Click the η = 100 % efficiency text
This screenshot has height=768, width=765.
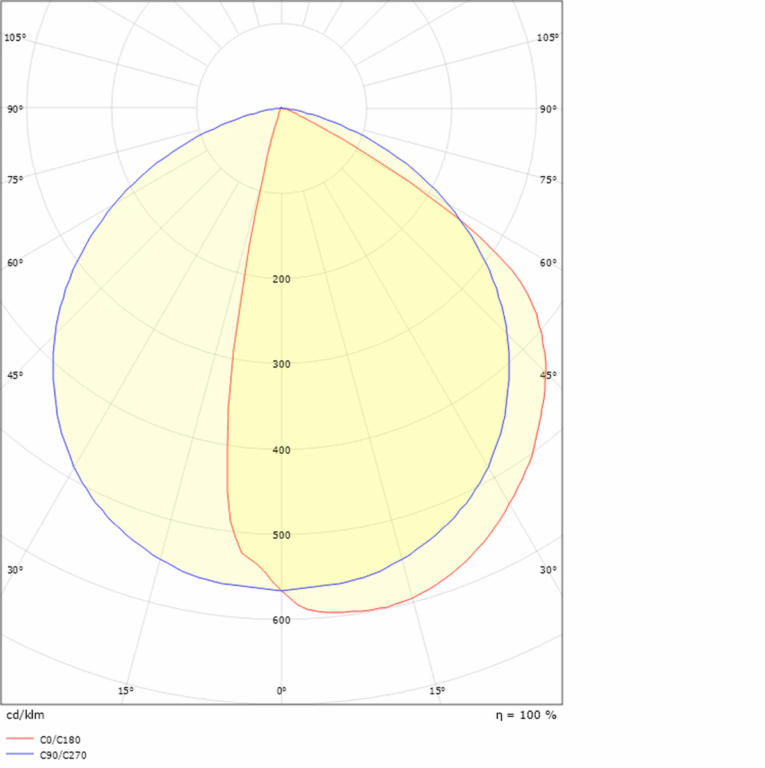point(526,715)
